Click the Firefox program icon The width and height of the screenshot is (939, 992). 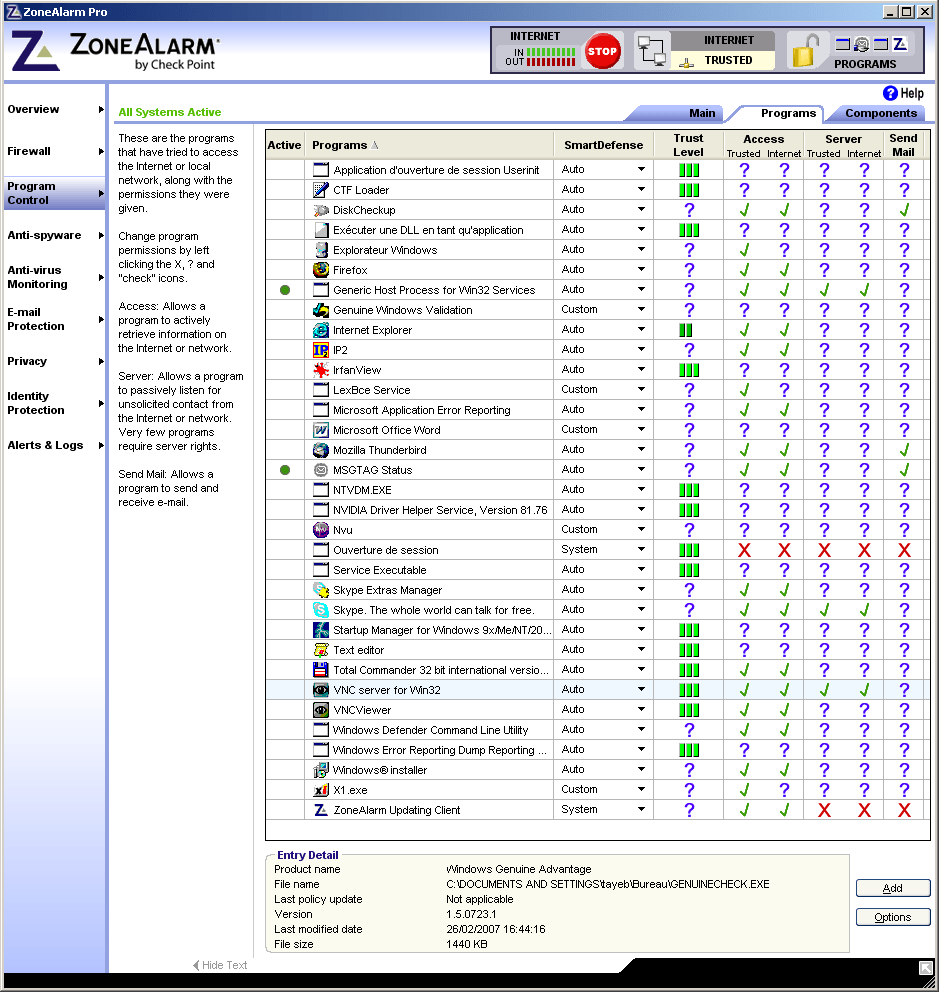[321, 270]
